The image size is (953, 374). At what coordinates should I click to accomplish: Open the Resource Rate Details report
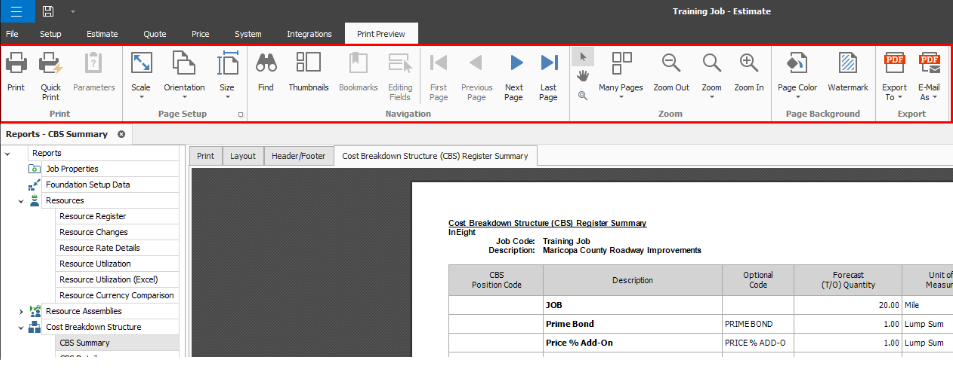(x=100, y=248)
